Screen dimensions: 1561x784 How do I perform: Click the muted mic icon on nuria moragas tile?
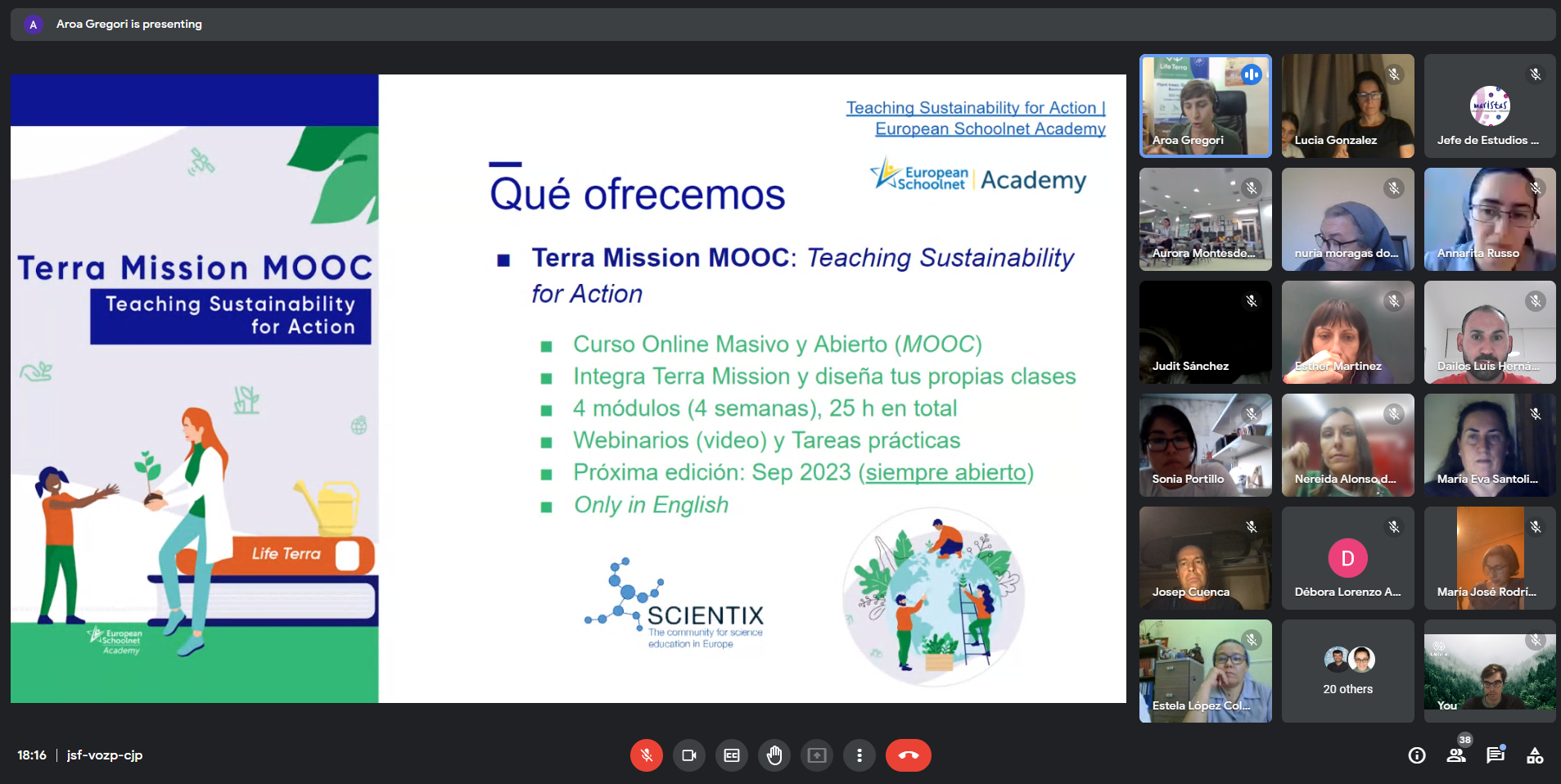(x=1393, y=188)
